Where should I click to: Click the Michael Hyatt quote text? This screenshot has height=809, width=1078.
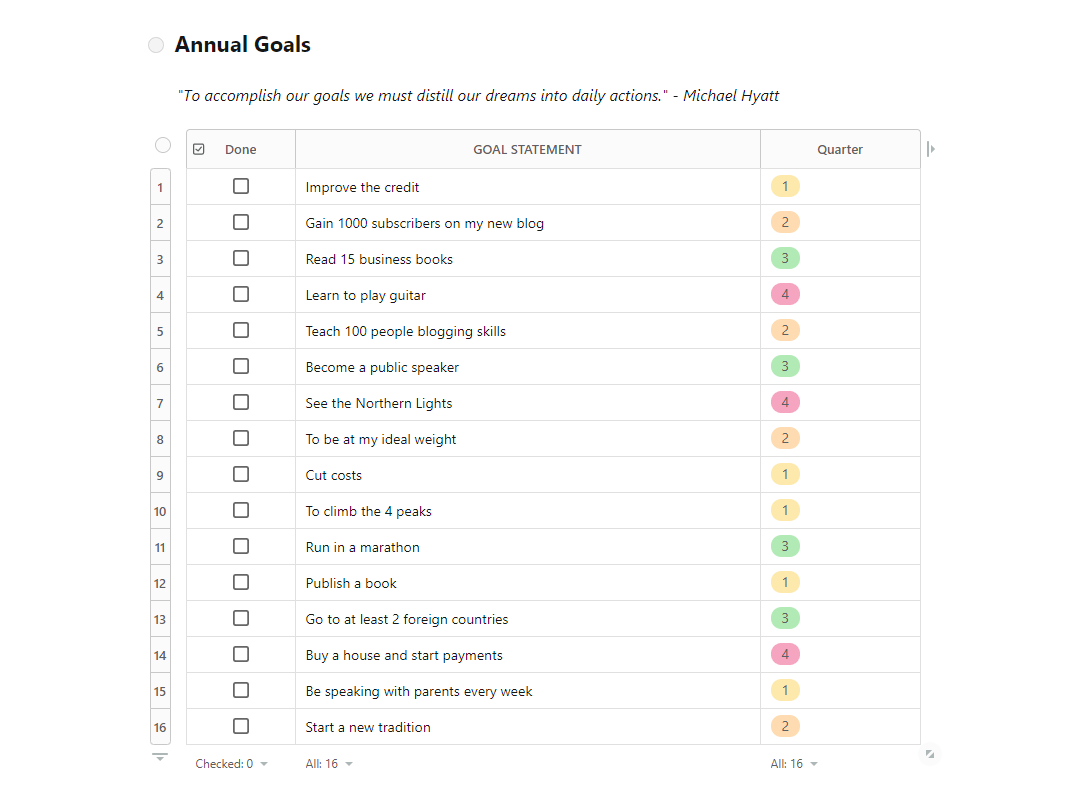[478, 96]
